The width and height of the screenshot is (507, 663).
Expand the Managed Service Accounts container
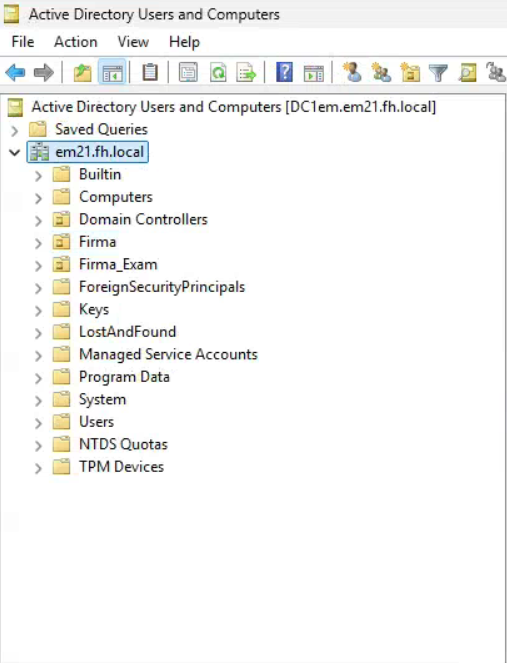coord(38,355)
